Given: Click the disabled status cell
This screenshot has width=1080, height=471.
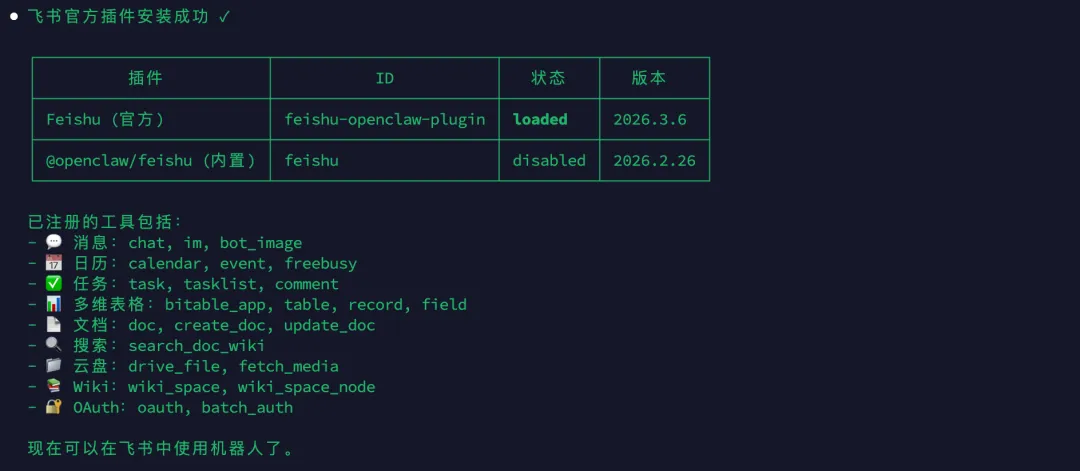Looking at the screenshot, I should click(549, 160).
